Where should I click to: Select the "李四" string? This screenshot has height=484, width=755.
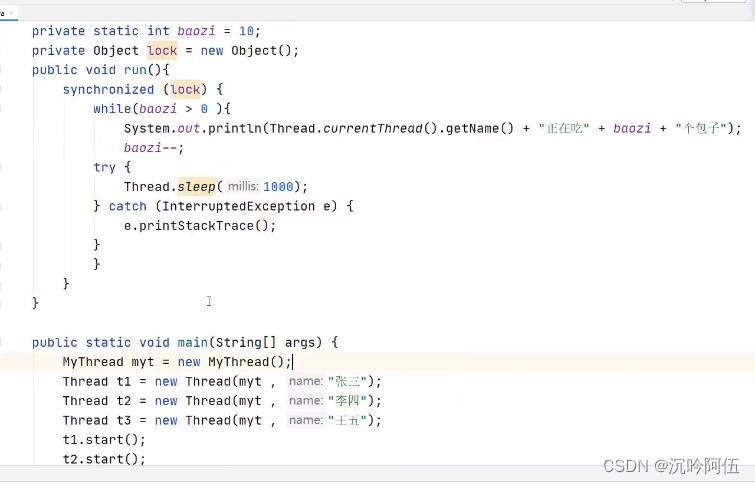[x=347, y=401]
